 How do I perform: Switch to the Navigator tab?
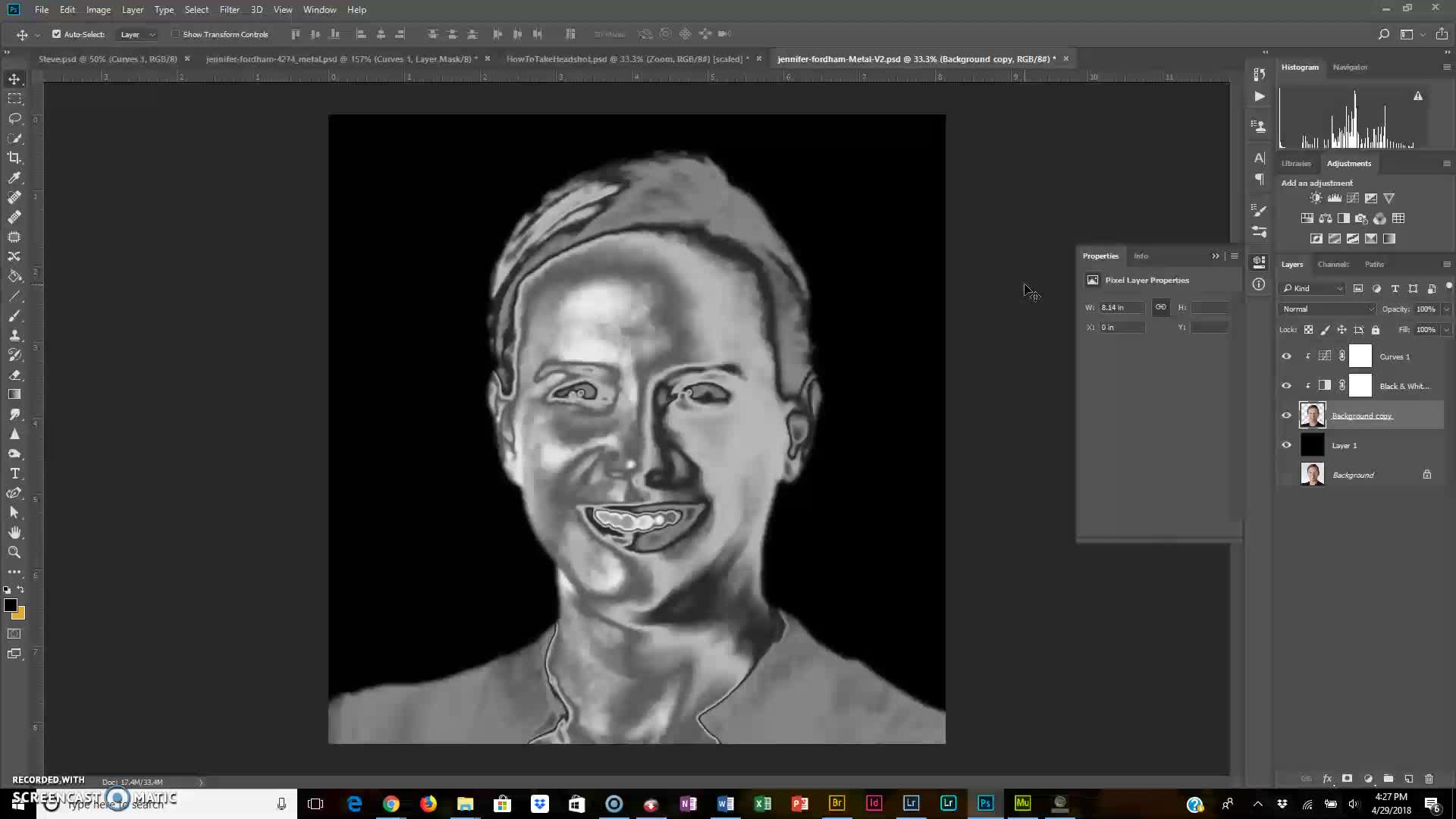[x=1350, y=67]
